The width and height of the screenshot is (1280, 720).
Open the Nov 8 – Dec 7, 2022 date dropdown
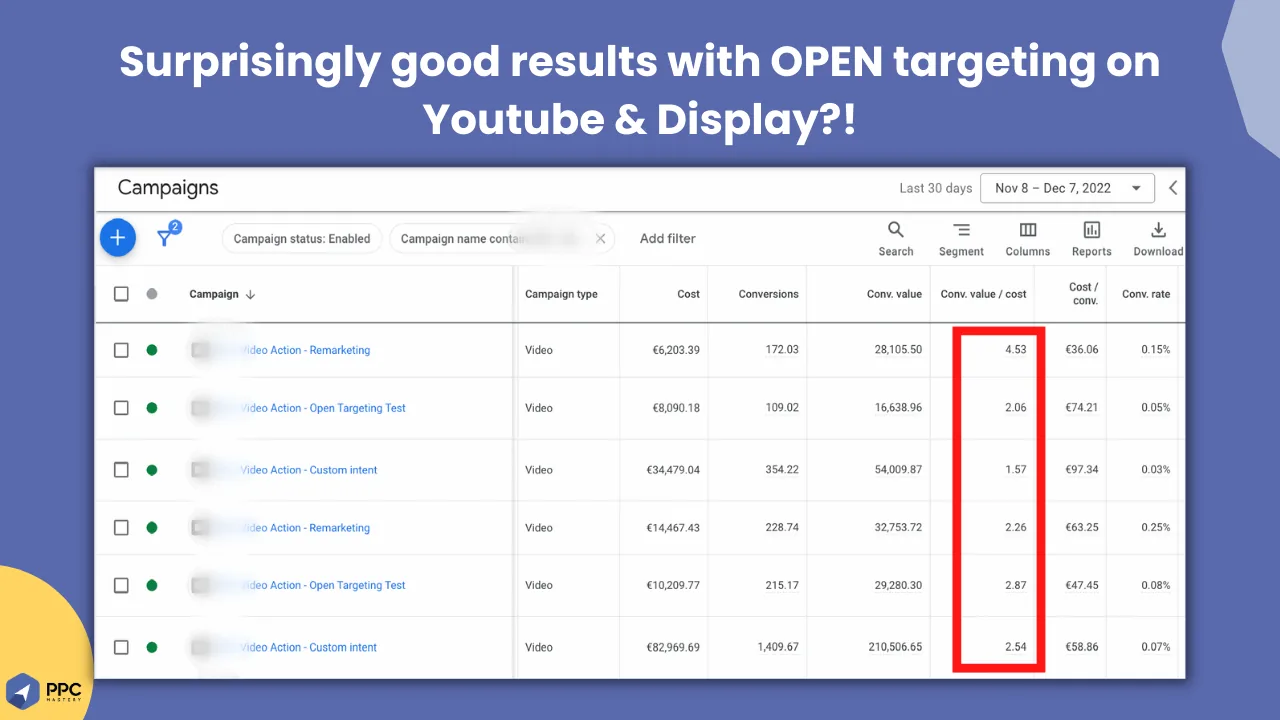coord(1068,188)
